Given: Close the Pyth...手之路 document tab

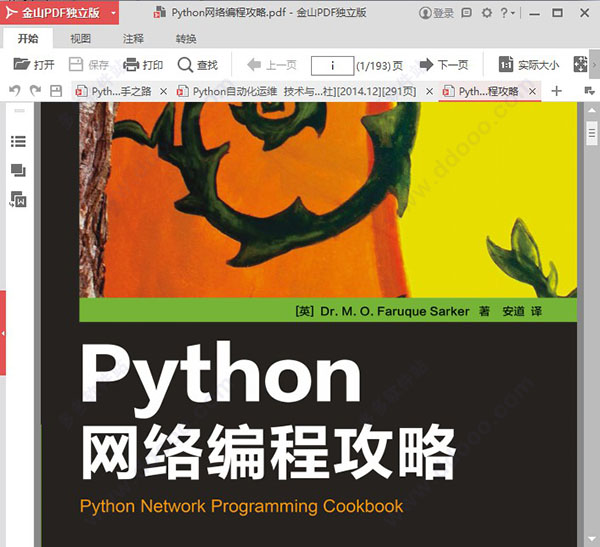Looking at the screenshot, I should pos(163,91).
